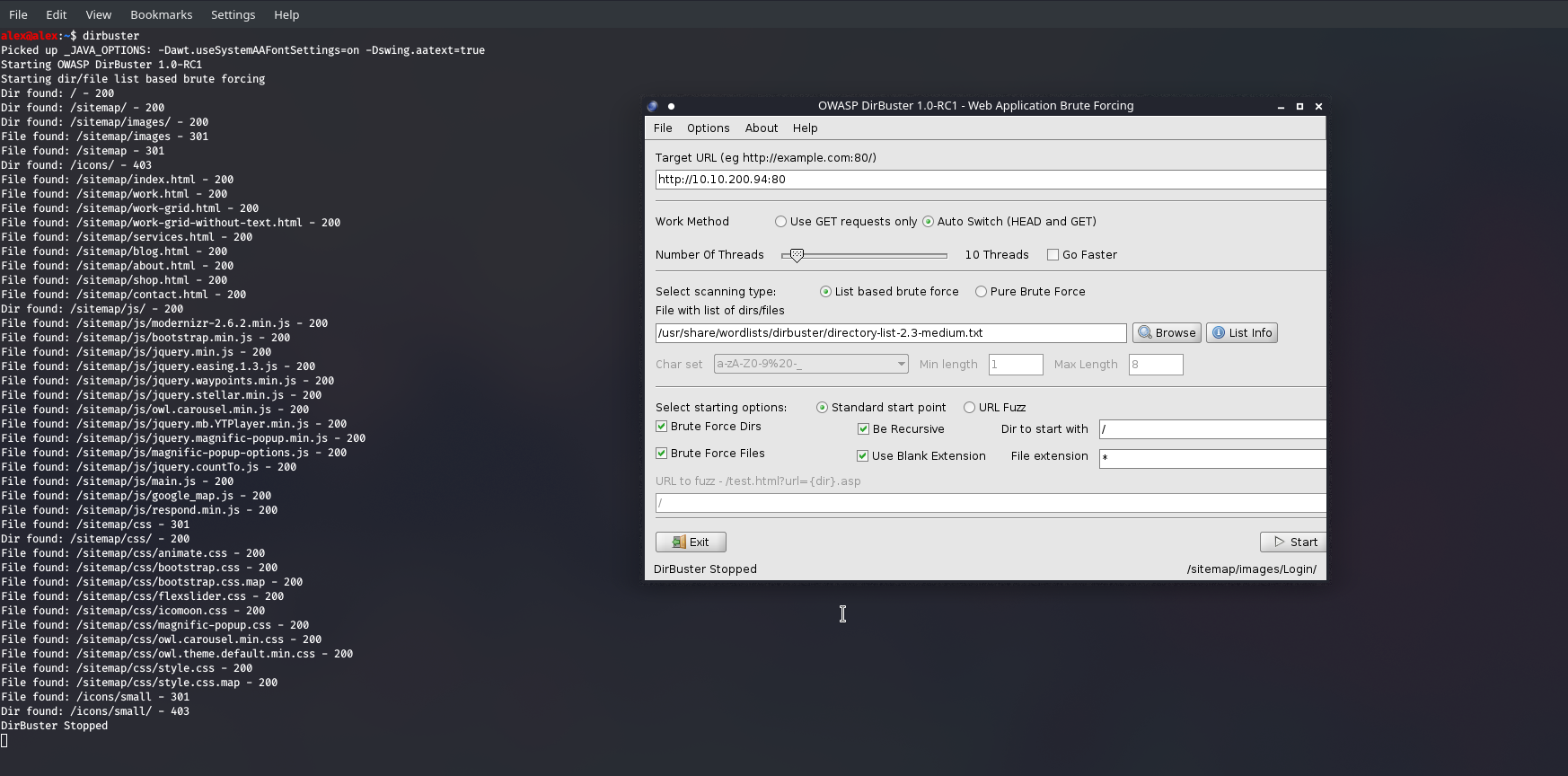The image size is (1568, 776).
Task: Open the terminal View menu
Action: click(99, 14)
